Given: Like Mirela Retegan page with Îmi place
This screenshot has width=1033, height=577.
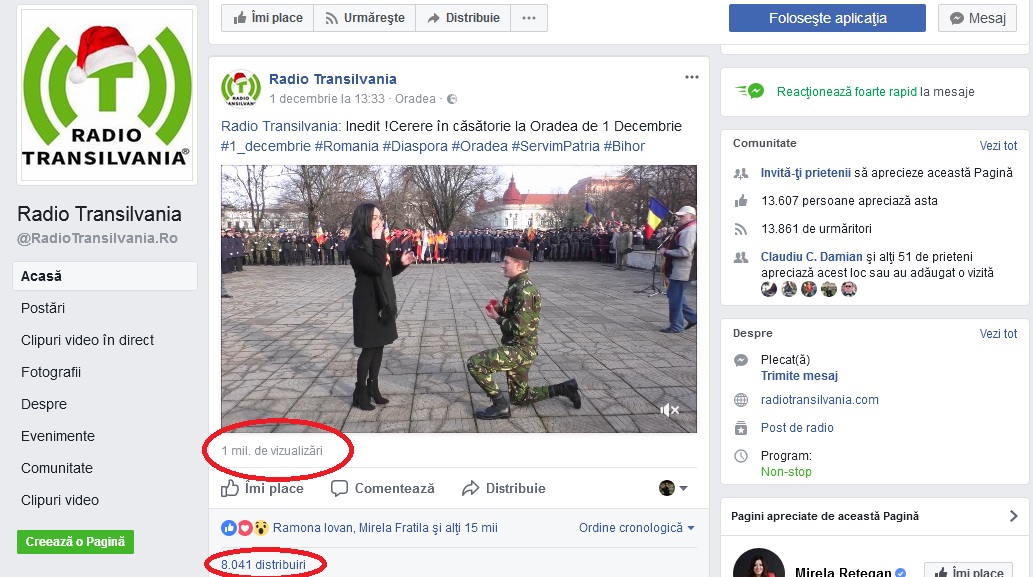Looking at the screenshot, I should [x=968, y=571].
